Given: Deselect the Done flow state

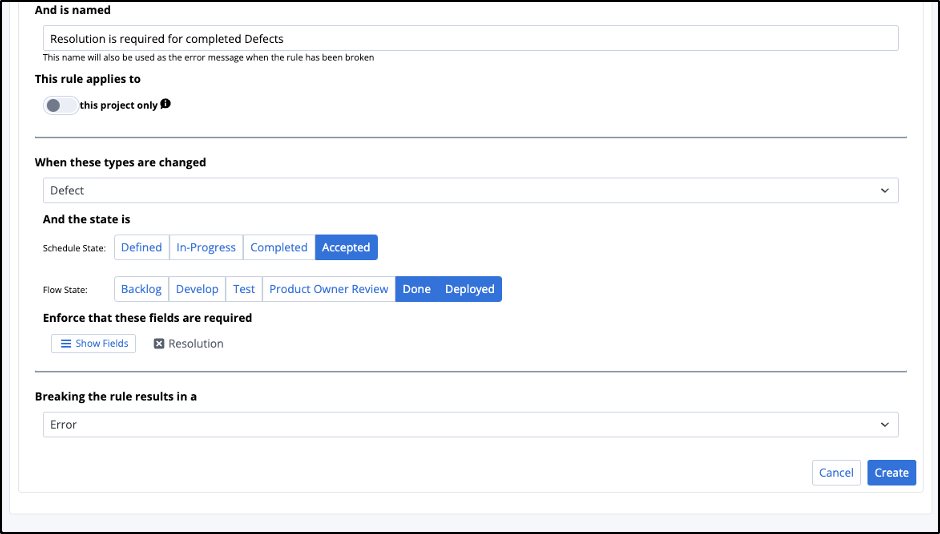Looking at the screenshot, I should pos(416,289).
